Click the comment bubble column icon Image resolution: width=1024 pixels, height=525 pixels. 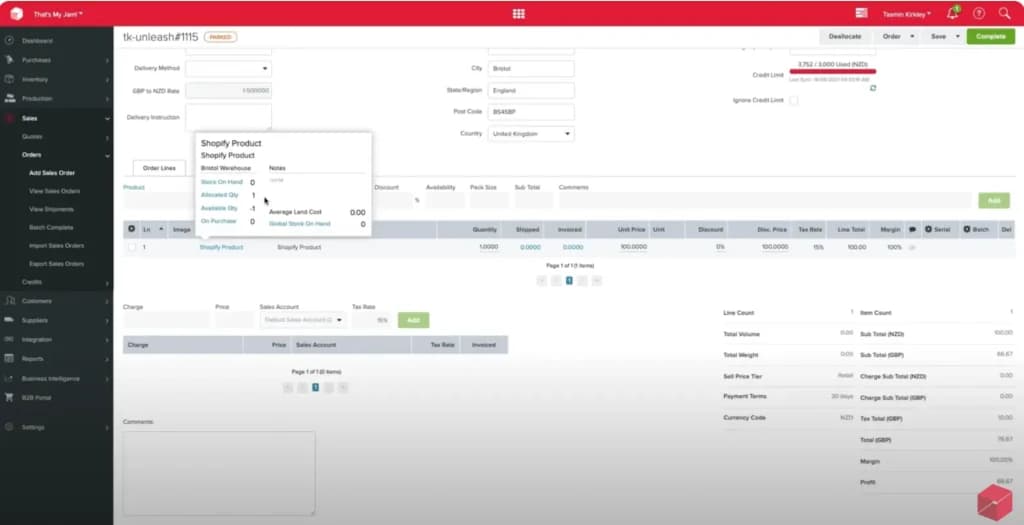tap(912, 229)
